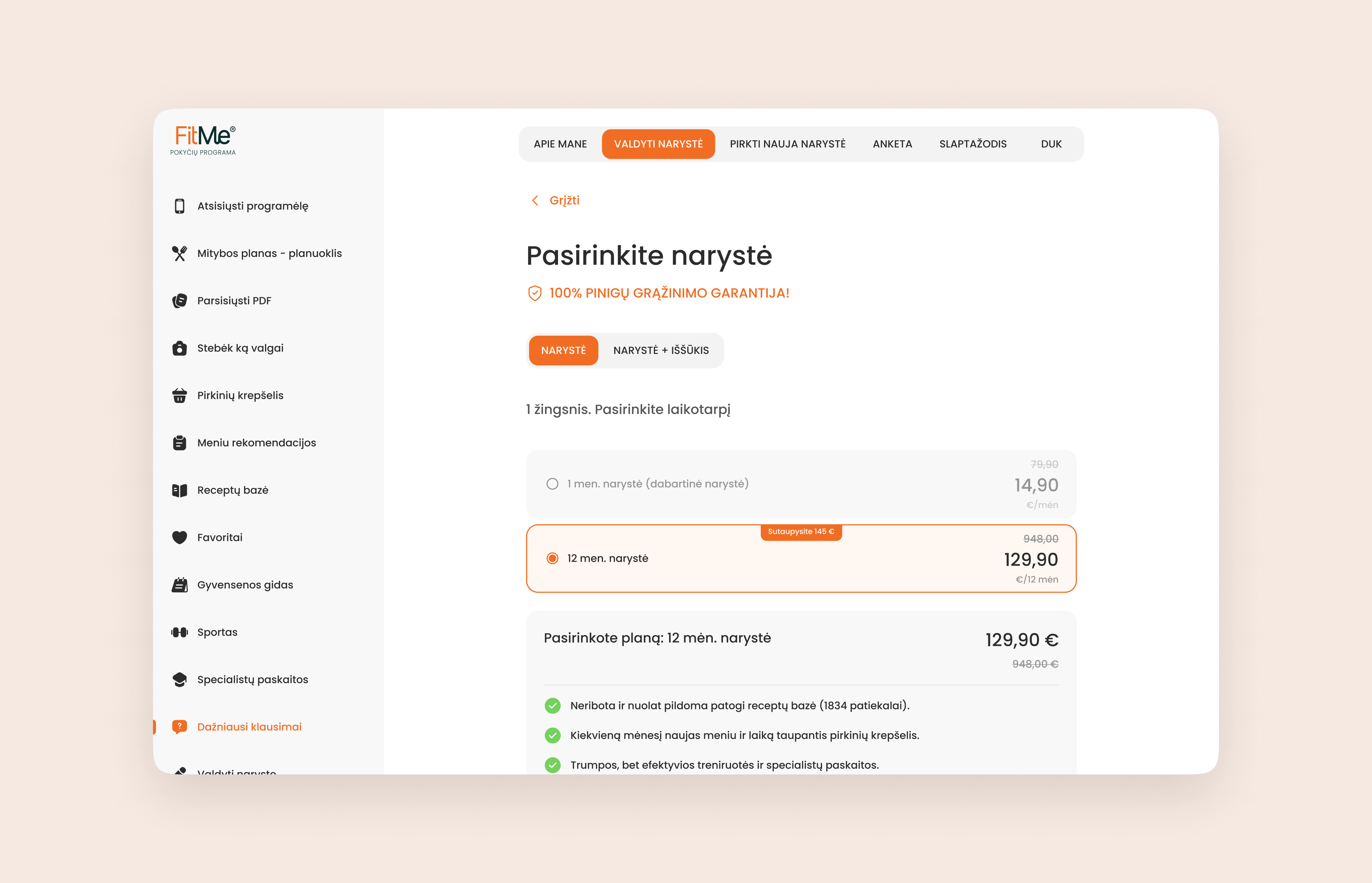The image size is (1372, 883).
Task: Open Atsisiųsti programėlę in sidebar
Action: click(252, 206)
